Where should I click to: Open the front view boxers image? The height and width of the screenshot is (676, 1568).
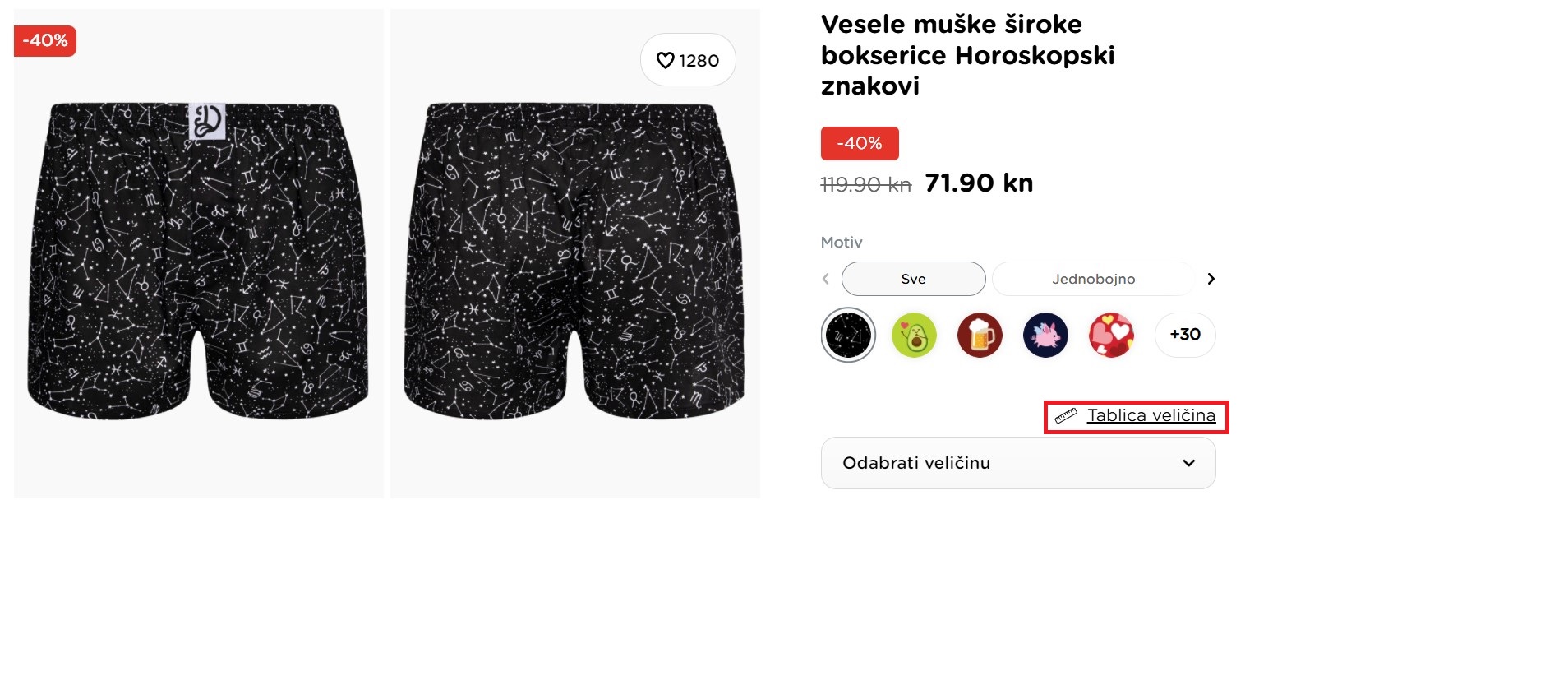pos(198,255)
